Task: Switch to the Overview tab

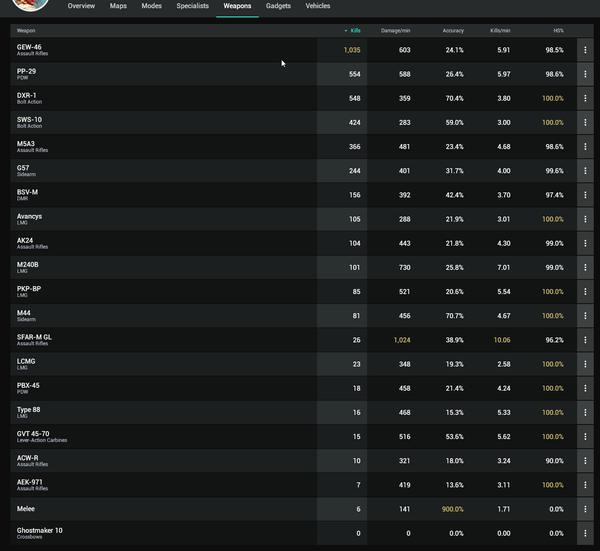Action: click(x=81, y=6)
